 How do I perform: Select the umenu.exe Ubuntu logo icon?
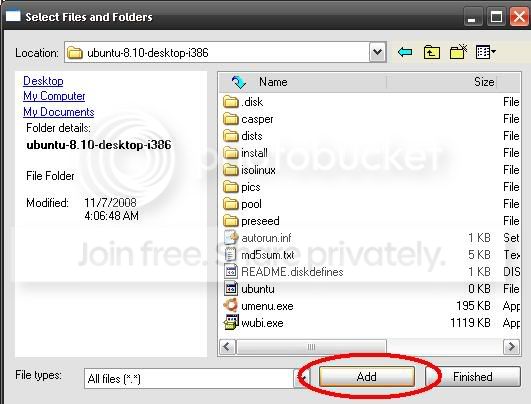(231, 305)
